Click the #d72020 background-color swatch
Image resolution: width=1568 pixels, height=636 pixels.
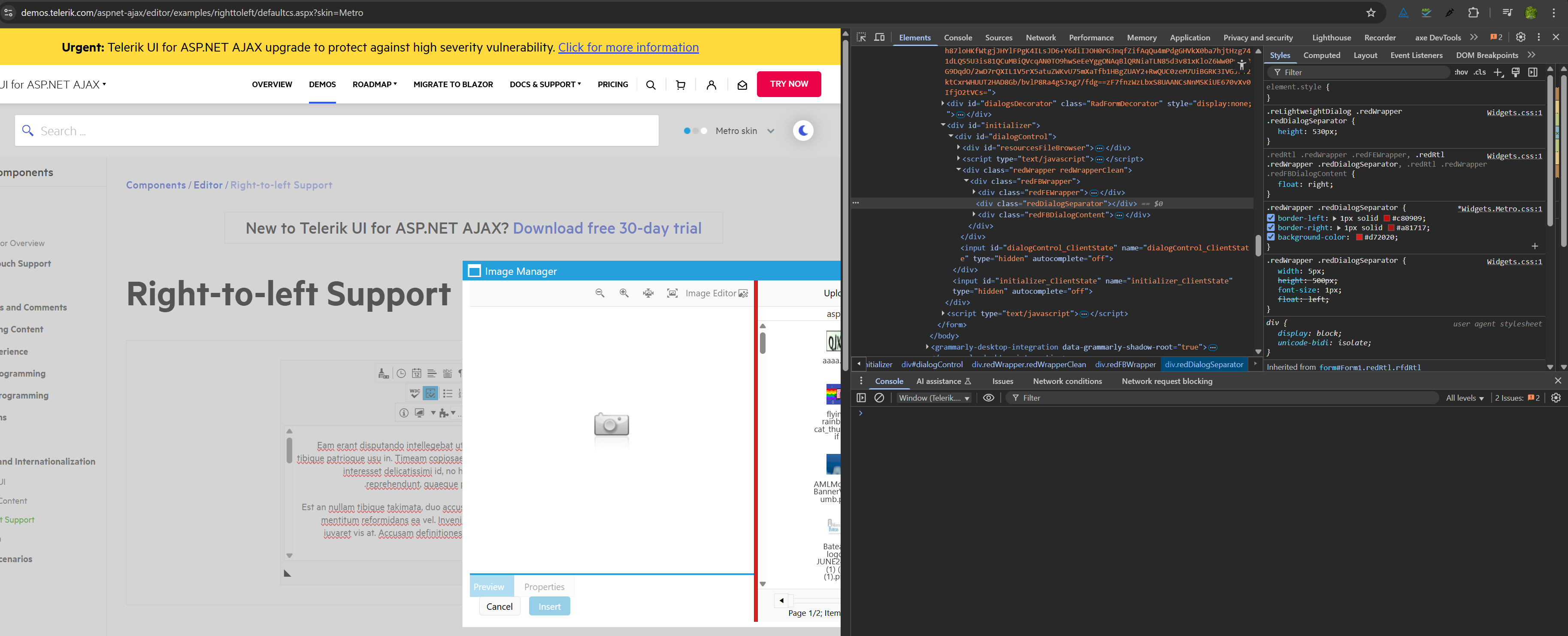click(x=1359, y=237)
